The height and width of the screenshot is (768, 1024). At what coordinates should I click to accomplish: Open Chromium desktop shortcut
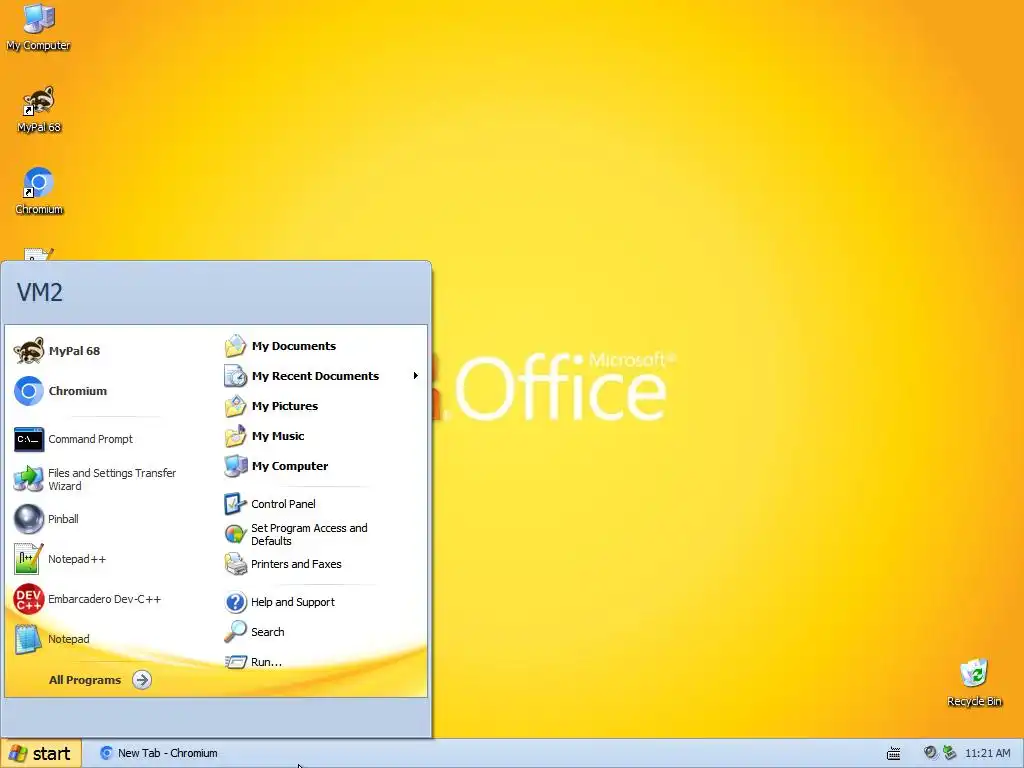tap(39, 191)
